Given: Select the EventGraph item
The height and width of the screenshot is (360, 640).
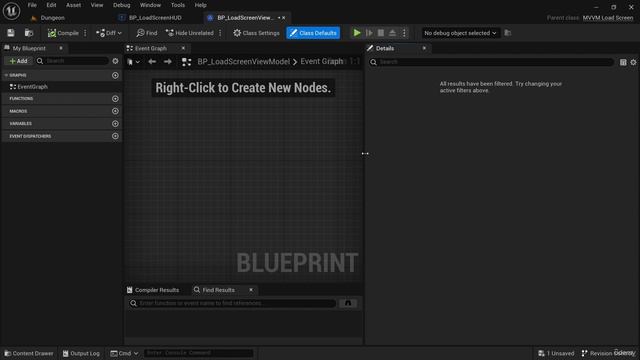Looking at the screenshot, I should coord(32,87).
